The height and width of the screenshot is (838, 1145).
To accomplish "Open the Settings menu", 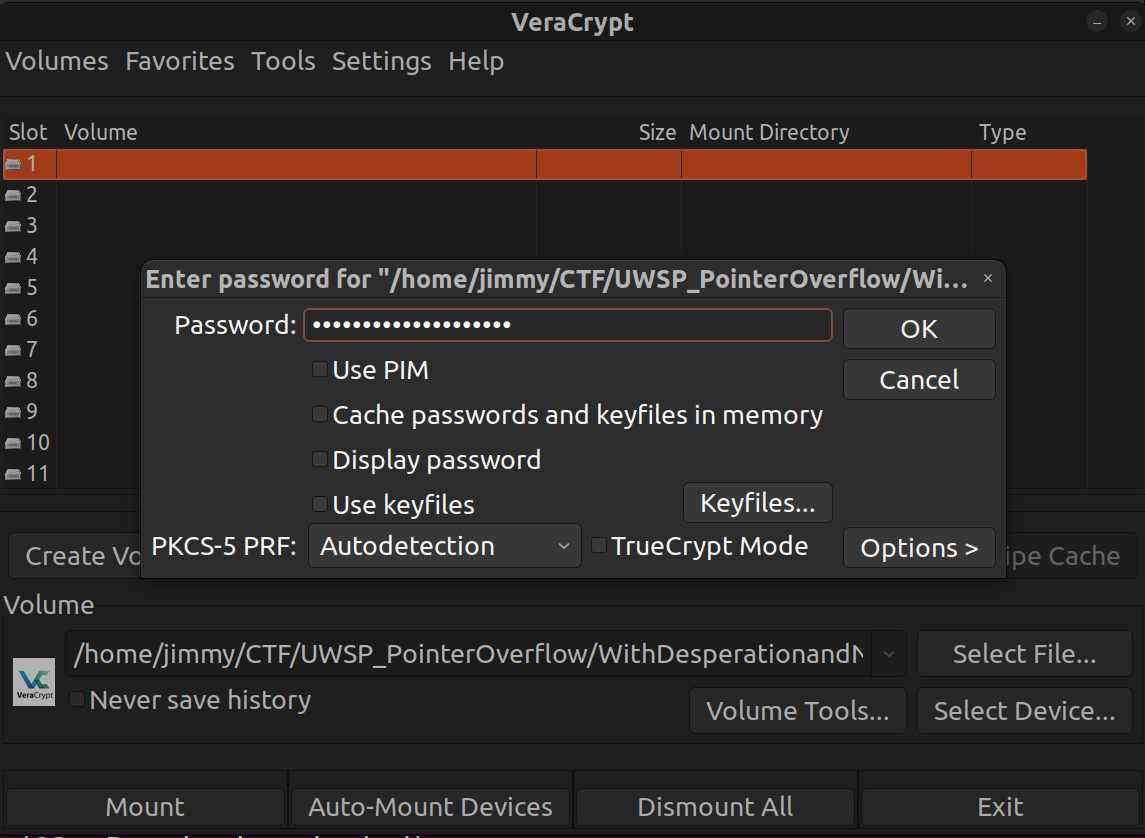I will [x=382, y=61].
